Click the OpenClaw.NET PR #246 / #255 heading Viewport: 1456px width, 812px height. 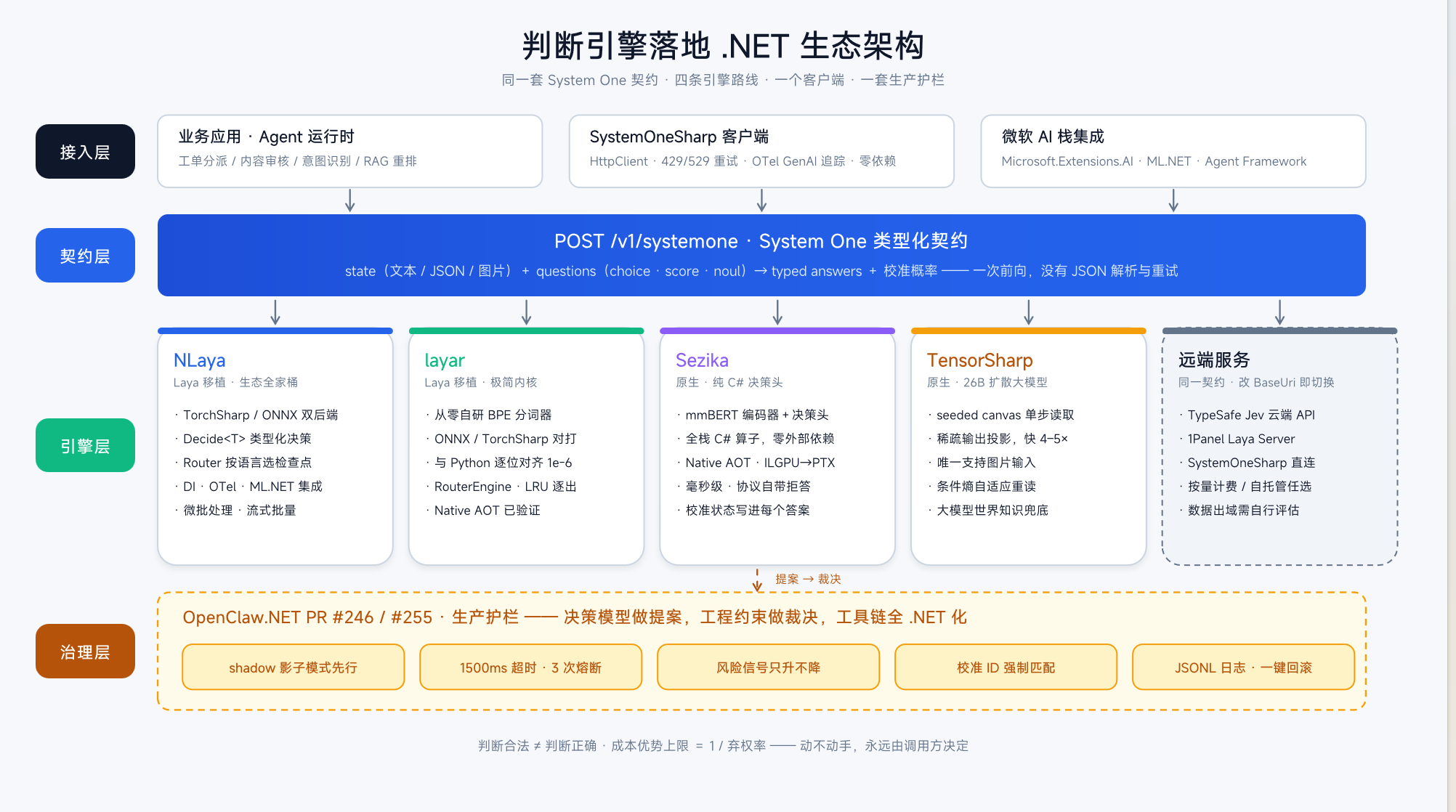[575, 617]
